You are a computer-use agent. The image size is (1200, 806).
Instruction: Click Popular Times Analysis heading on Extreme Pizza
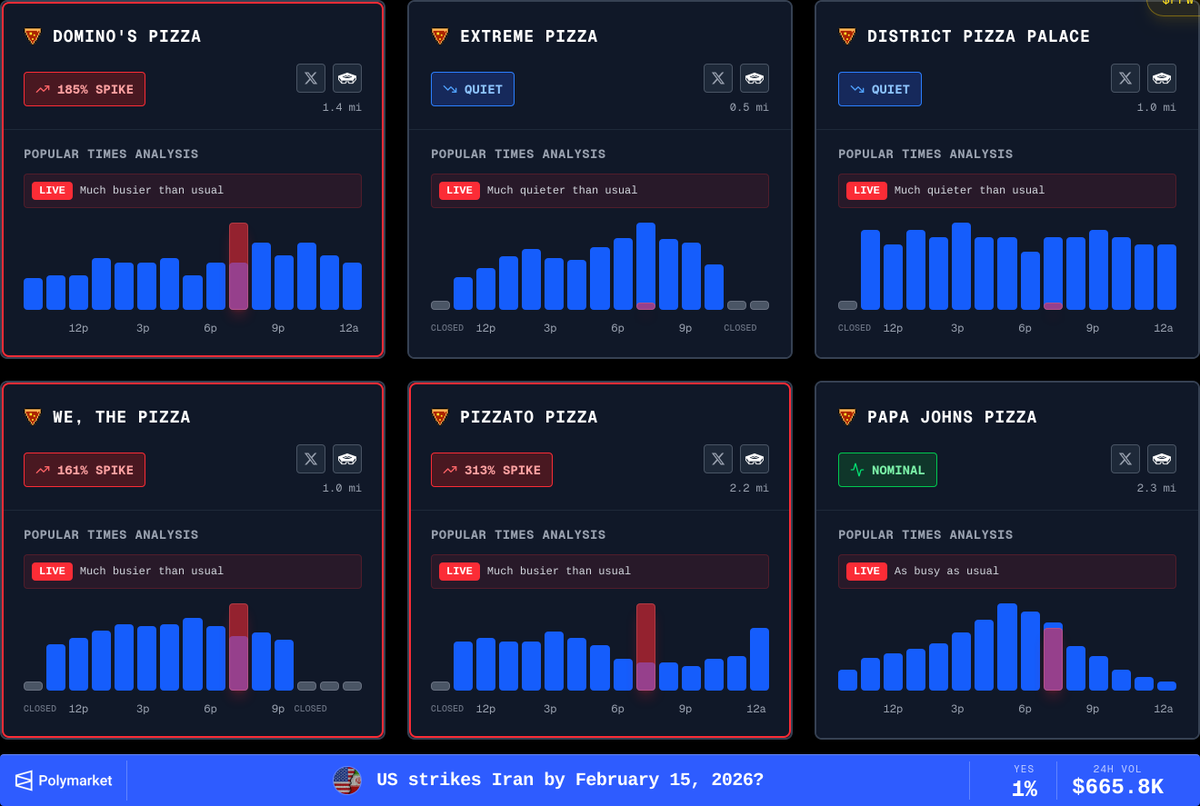(x=518, y=154)
